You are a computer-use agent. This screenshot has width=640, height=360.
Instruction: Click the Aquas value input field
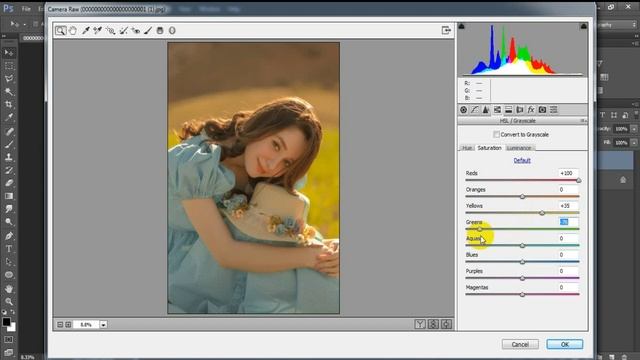569,238
